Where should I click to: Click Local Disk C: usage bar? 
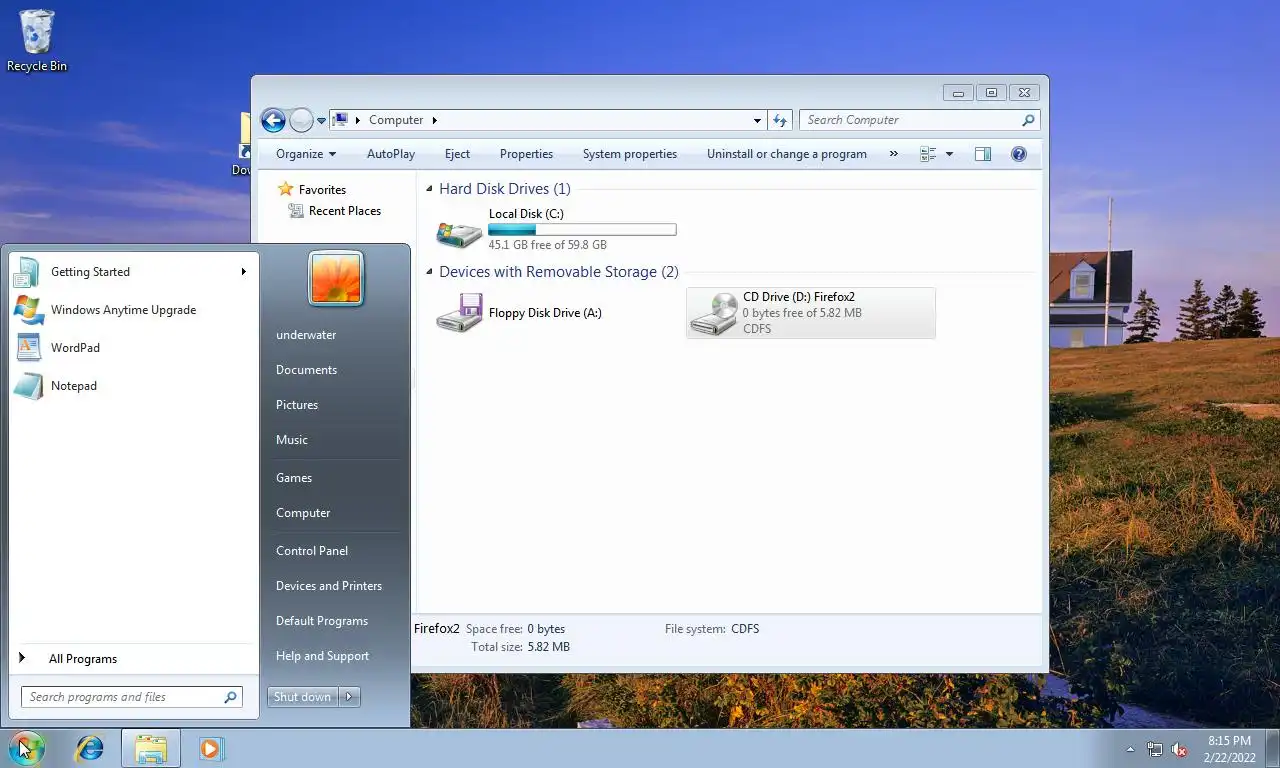pyautogui.click(x=582, y=229)
